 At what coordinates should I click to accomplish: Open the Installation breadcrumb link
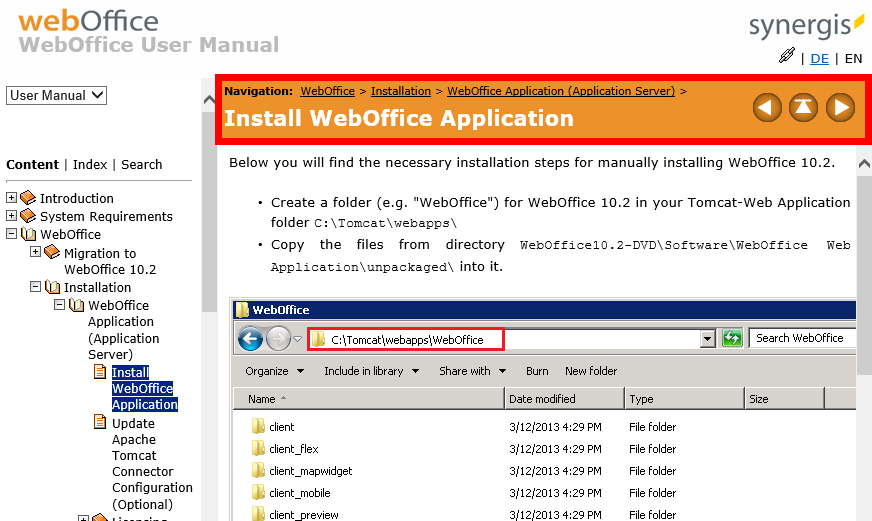(x=401, y=91)
